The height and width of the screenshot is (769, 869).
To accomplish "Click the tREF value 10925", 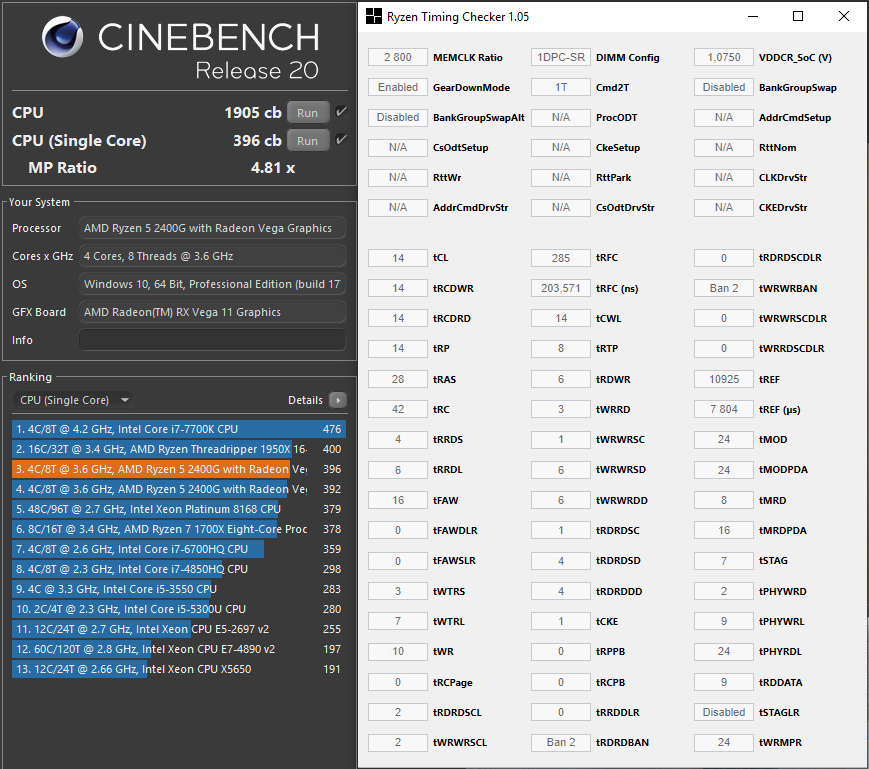I will click(x=724, y=379).
